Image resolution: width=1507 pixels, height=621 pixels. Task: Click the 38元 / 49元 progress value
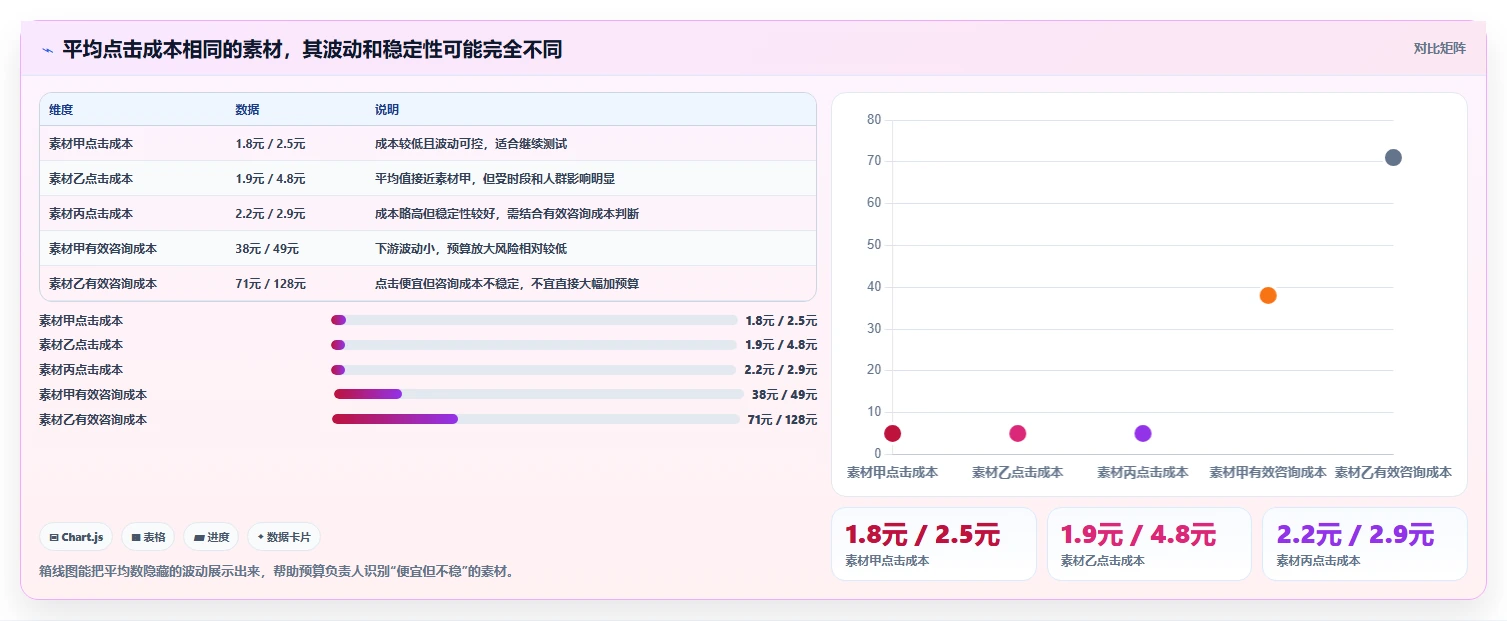pos(784,395)
